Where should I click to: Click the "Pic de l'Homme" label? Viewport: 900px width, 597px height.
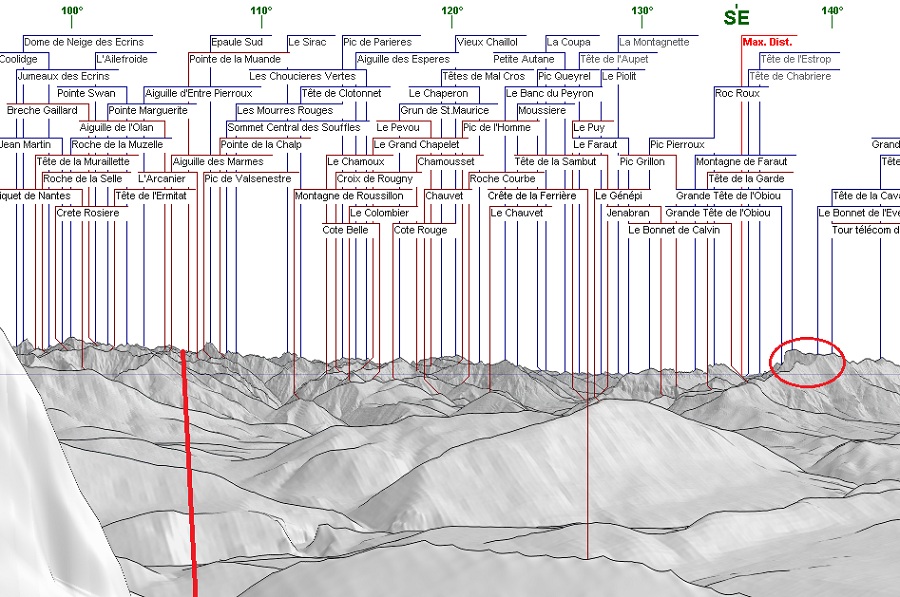pyautogui.click(x=497, y=127)
